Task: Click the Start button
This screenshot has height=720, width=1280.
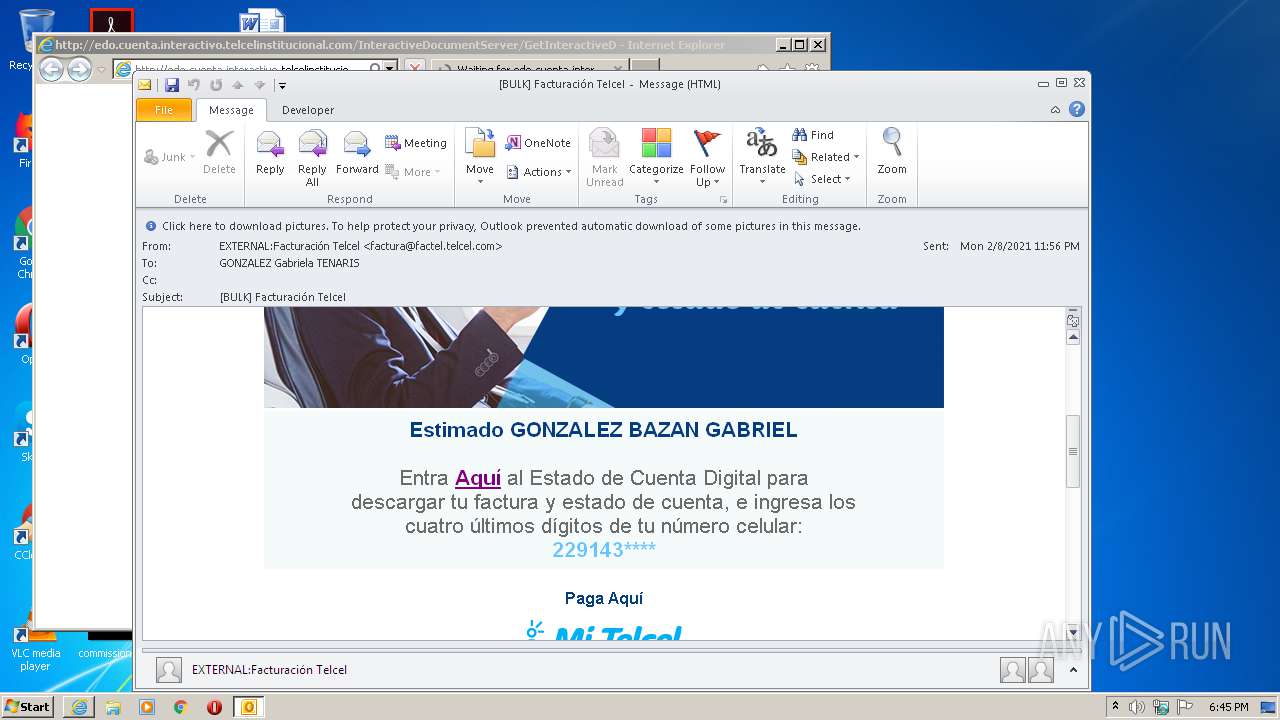Action: tap(27, 707)
